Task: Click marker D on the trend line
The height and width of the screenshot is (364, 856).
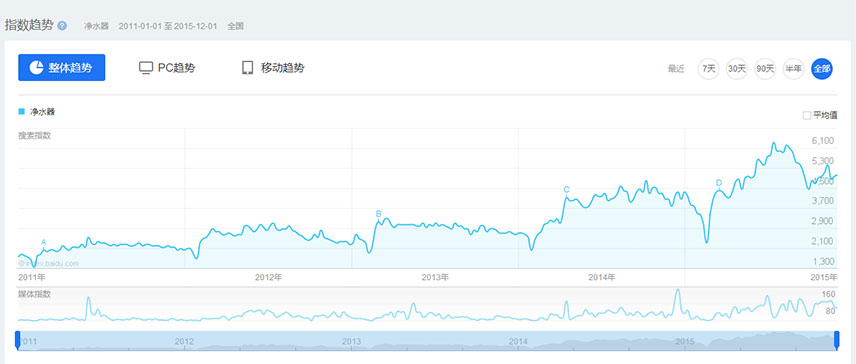Action: coord(718,183)
